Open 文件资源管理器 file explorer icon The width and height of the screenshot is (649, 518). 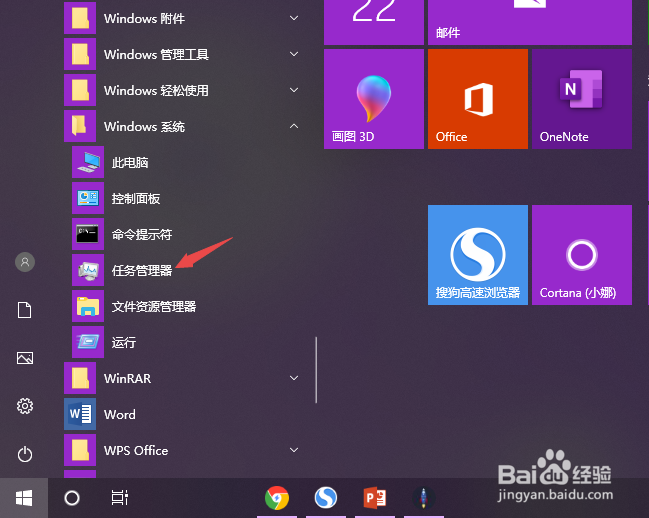[x=88, y=306]
